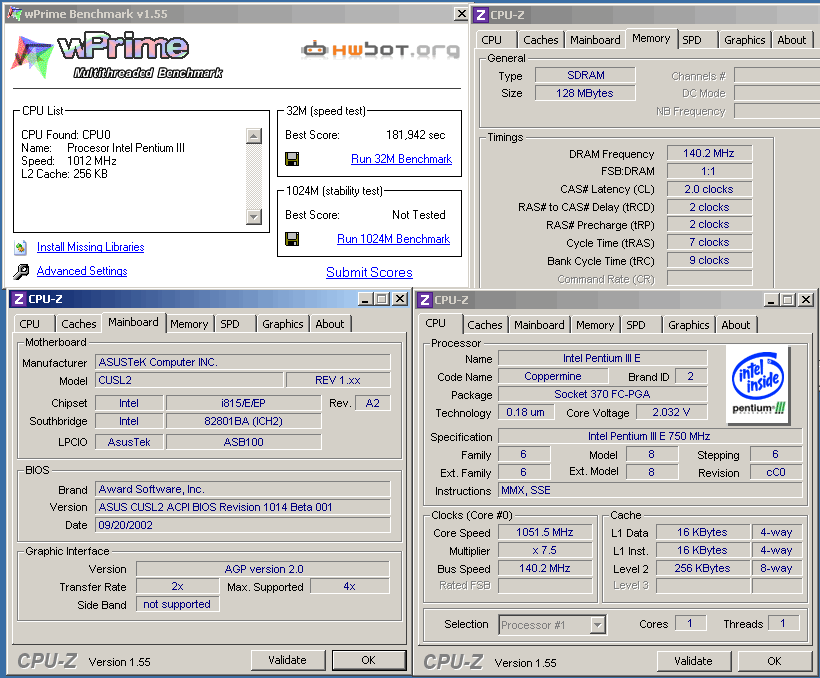The image size is (820, 678).
Task: Close the CPU tab CPU-Z window
Action: click(x=806, y=300)
